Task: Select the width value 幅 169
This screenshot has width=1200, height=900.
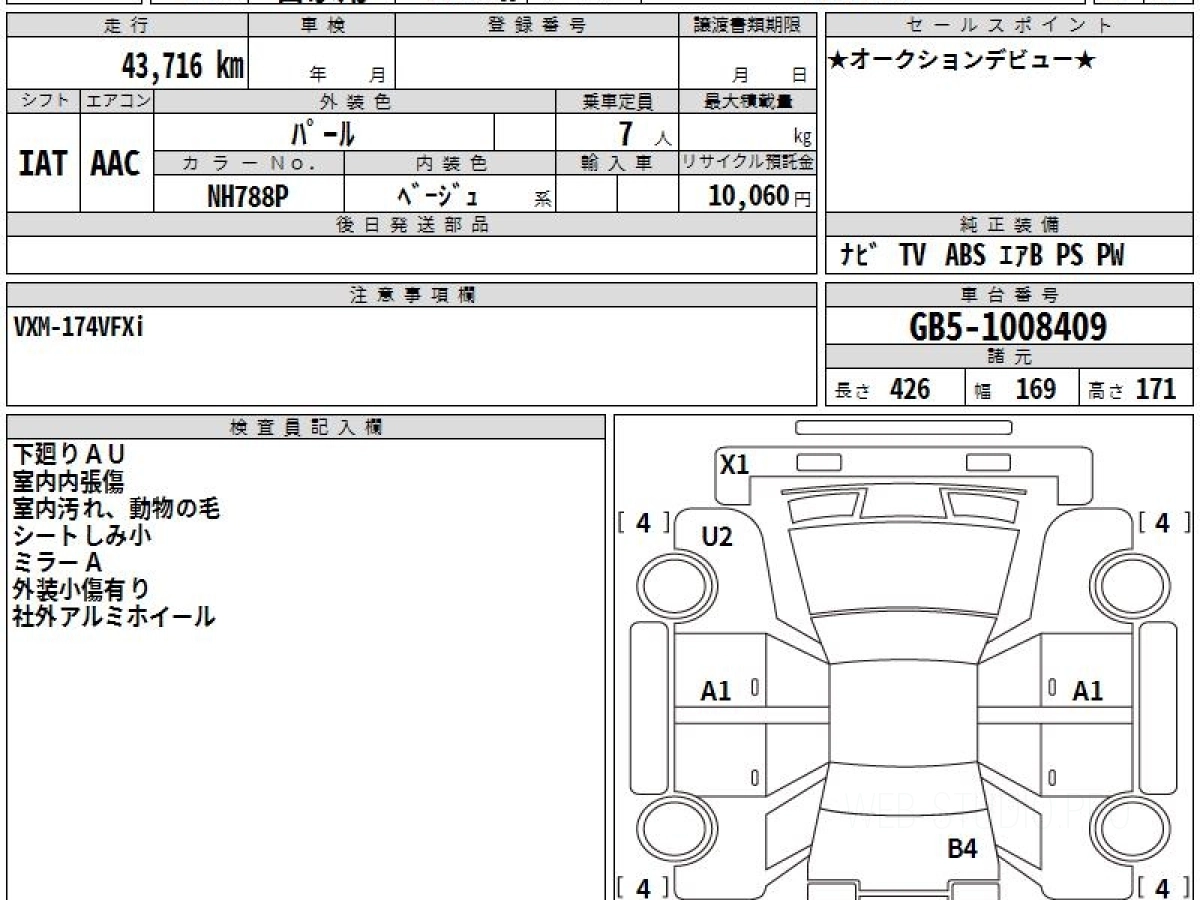Action: pyautogui.click(x=1015, y=389)
